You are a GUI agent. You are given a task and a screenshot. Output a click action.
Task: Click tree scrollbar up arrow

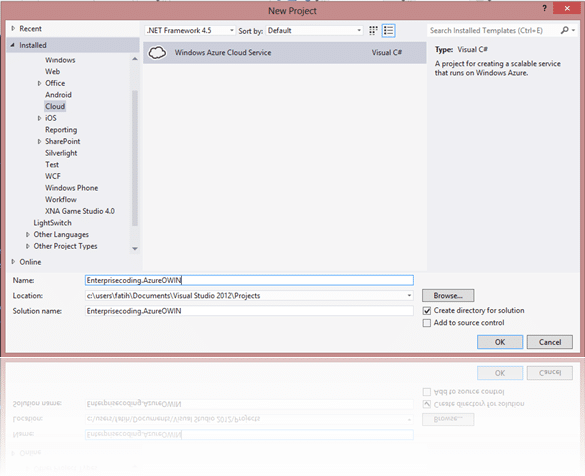coord(135,59)
